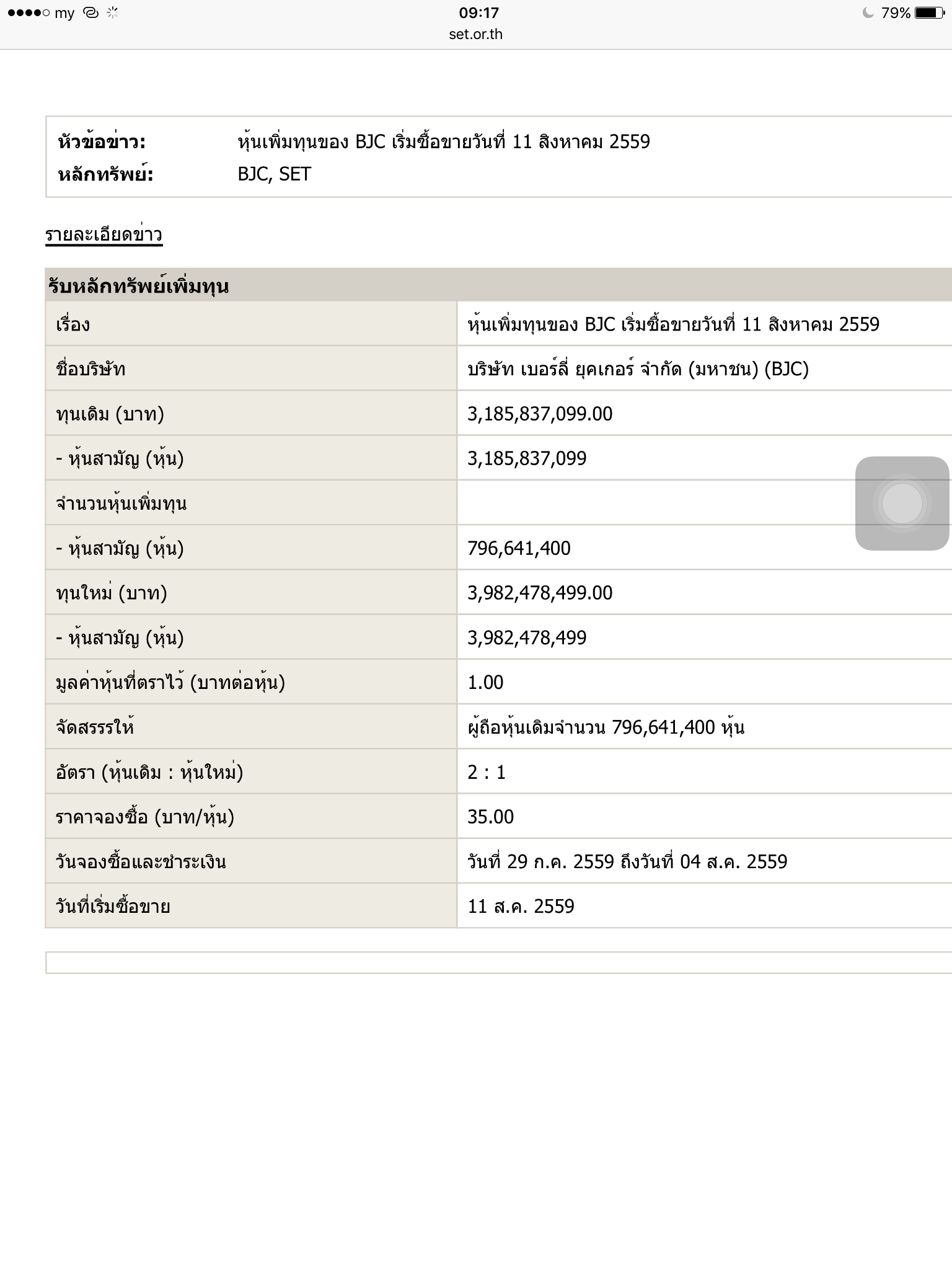The image size is (952, 1270).
Task: Select the subject text in the เรื่อง row
Action: 674,324
